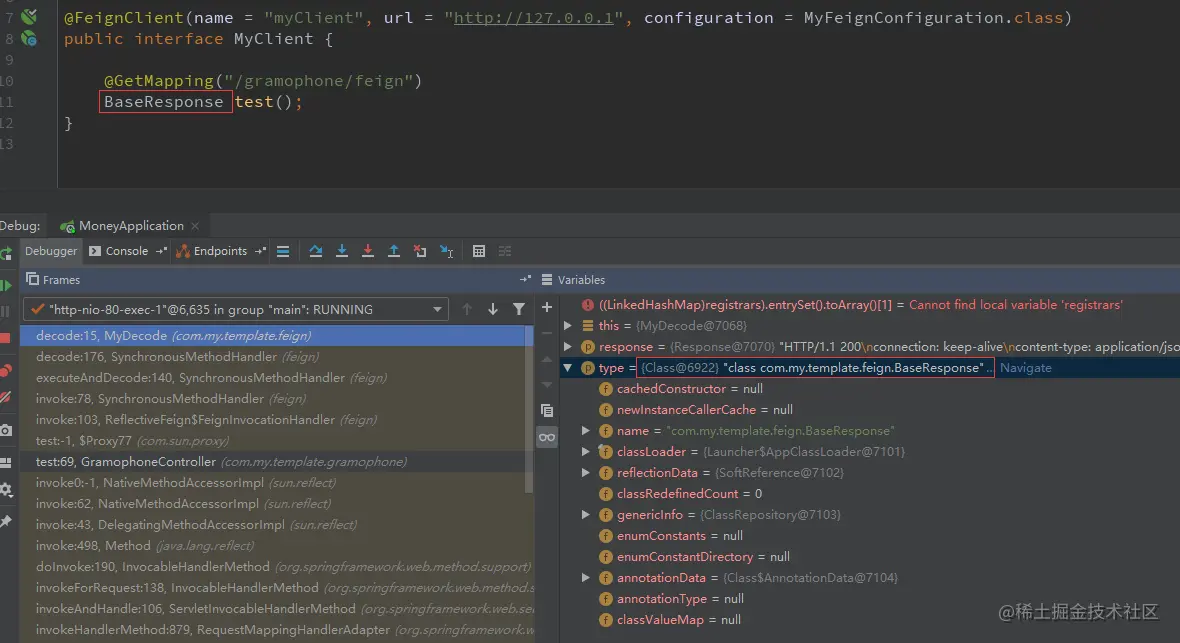The height and width of the screenshot is (643, 1180).
Task: Pause the running program
Action: [5, 311]
